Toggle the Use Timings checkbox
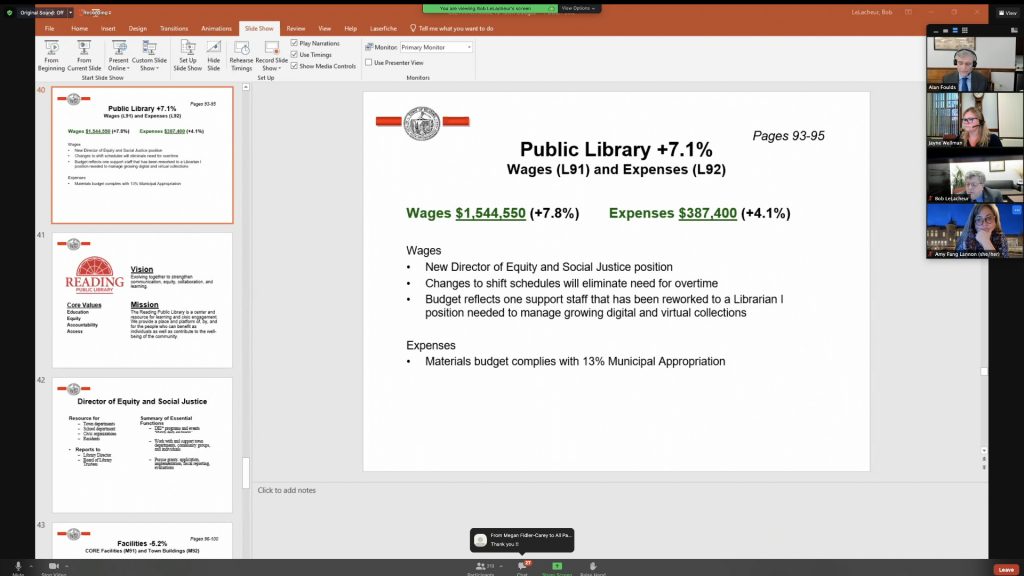This screenshot has height=576, width=1024. [294, 55]
